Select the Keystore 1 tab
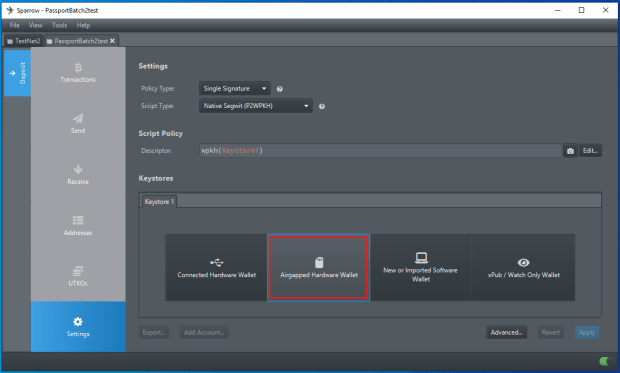The height and width of the screenshot is (373, 620). pos(159,202)
